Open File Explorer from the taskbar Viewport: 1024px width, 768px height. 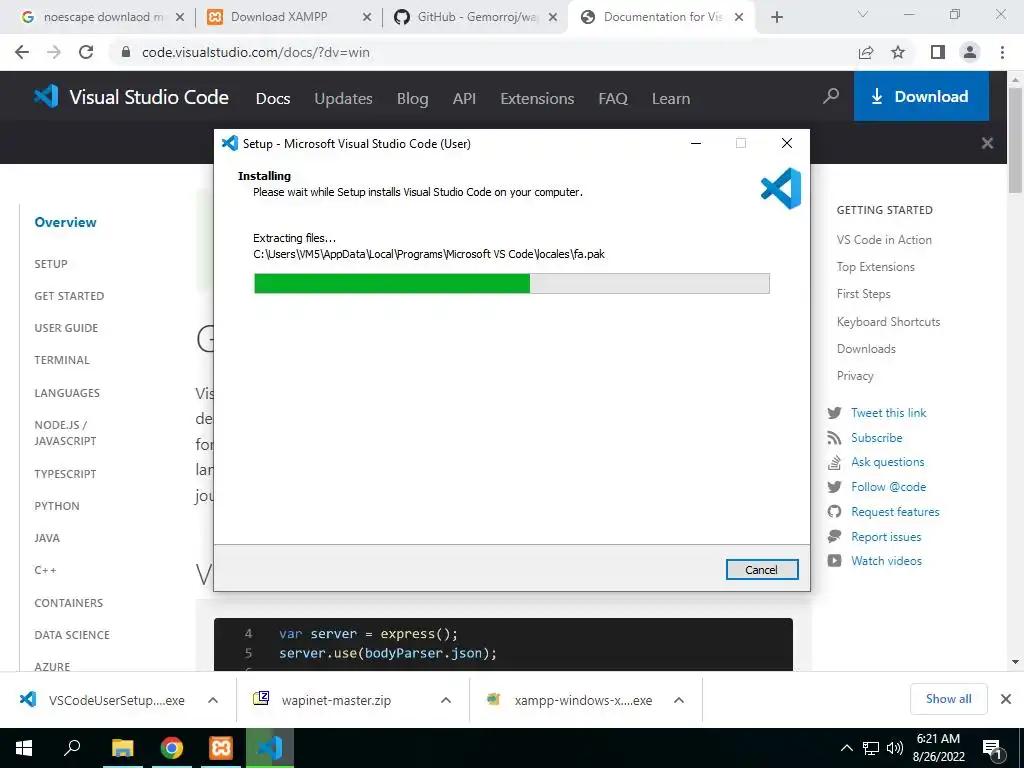pos(123,748)
